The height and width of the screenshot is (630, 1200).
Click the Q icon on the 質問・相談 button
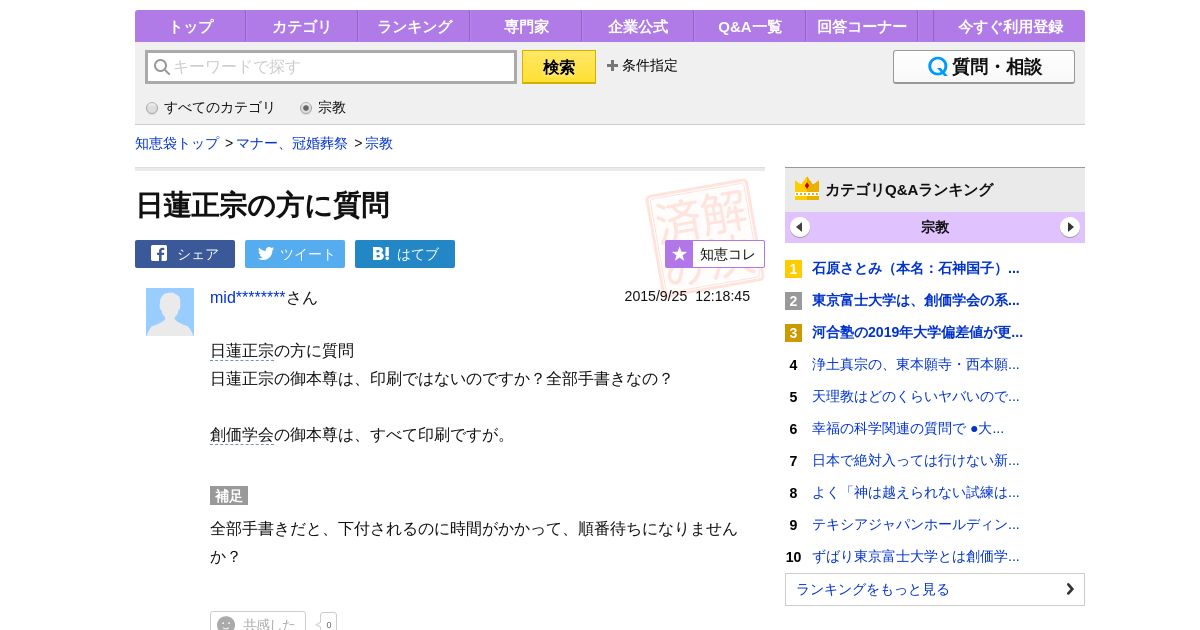937,67
